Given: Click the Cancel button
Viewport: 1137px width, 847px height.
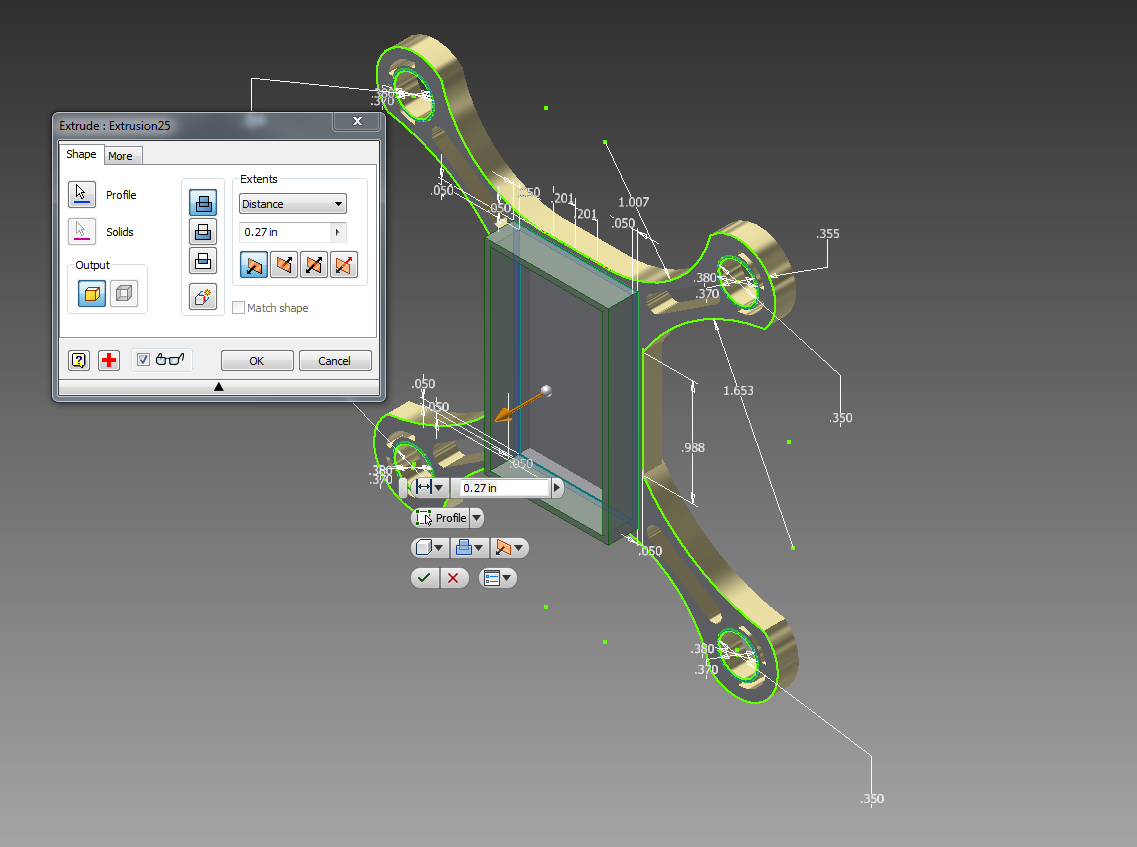Looking at the screenshot, I should tap(334, 360).
